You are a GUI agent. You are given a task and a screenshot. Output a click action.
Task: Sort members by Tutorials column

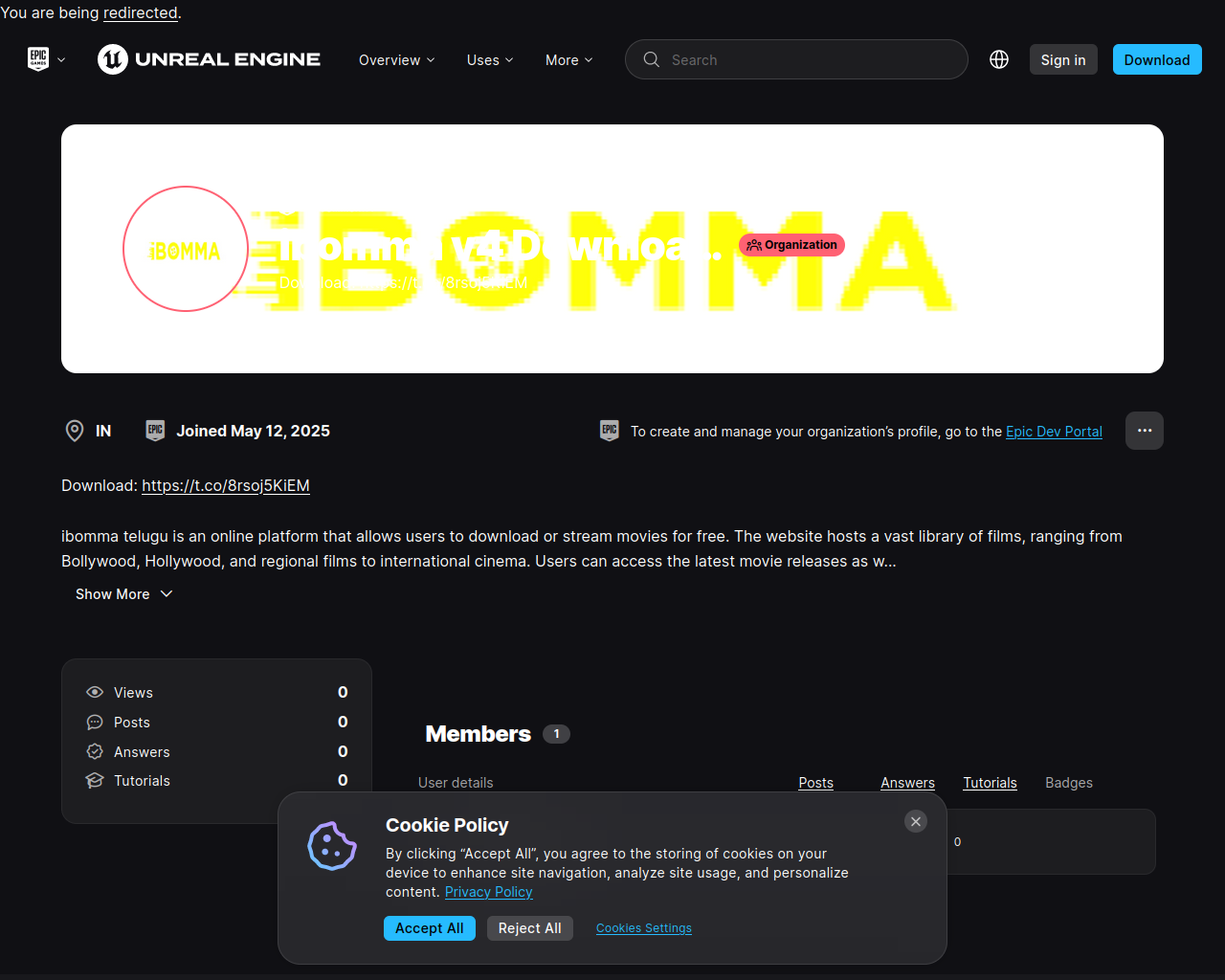click(x=990, y=783)
